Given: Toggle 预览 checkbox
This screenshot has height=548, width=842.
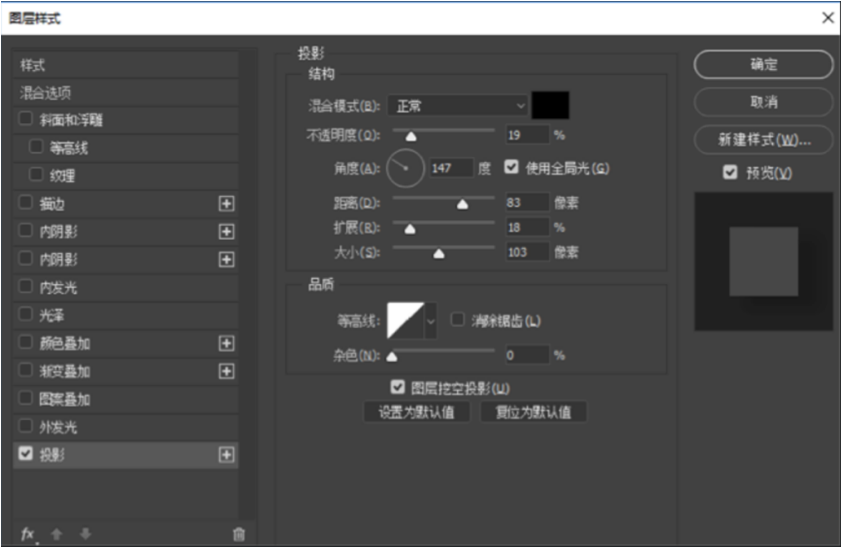Looking at the screenshot, I should 730,172.
